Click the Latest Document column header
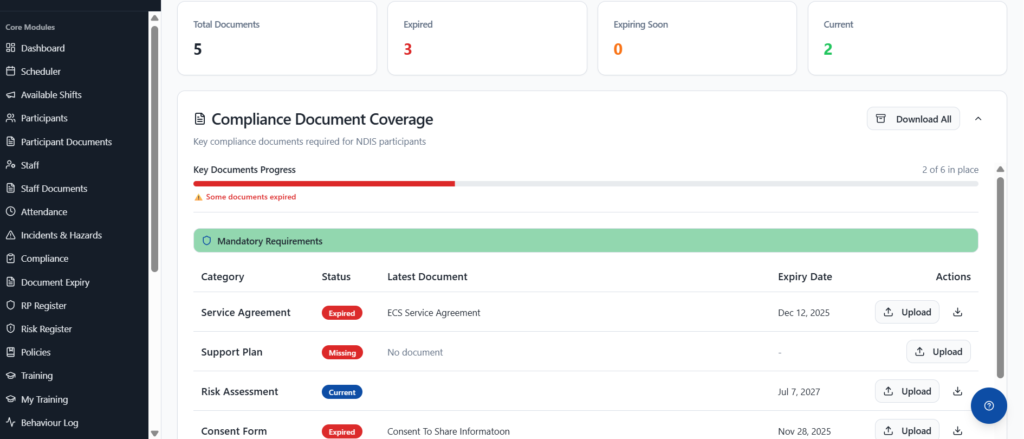The height and width of the screenshot is (439, 1024). click(427, 276)
